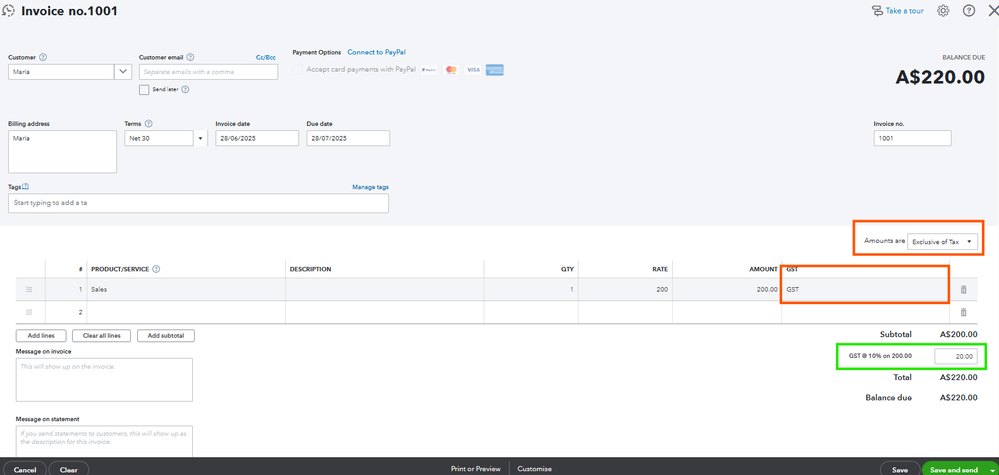Expand the Customer dropdown arrow
Image resolution: width=999 pixels, height=475 pixels.
(x=123, y=72)
